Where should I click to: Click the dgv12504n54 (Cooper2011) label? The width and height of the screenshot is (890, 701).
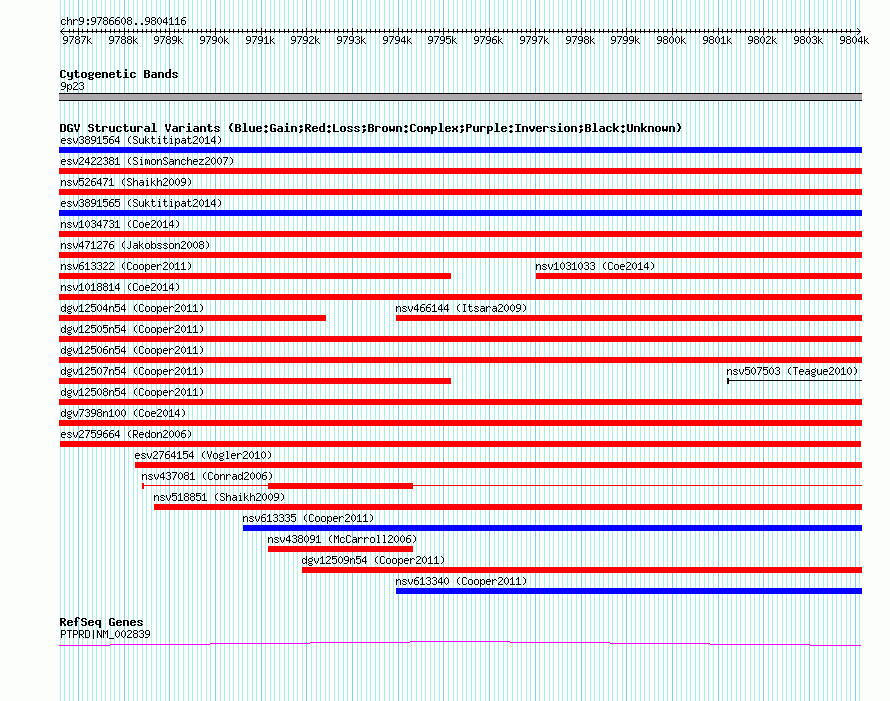click(132, 308)
